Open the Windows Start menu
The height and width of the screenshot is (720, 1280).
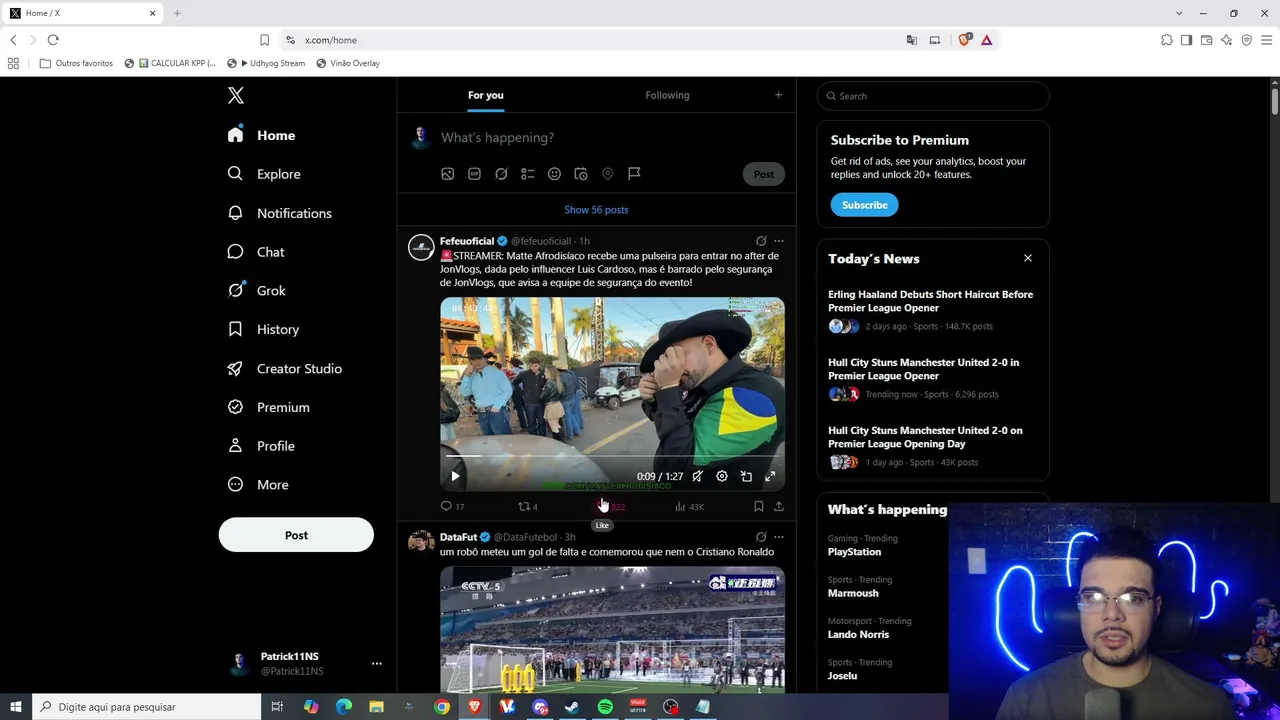click(16, 707)
